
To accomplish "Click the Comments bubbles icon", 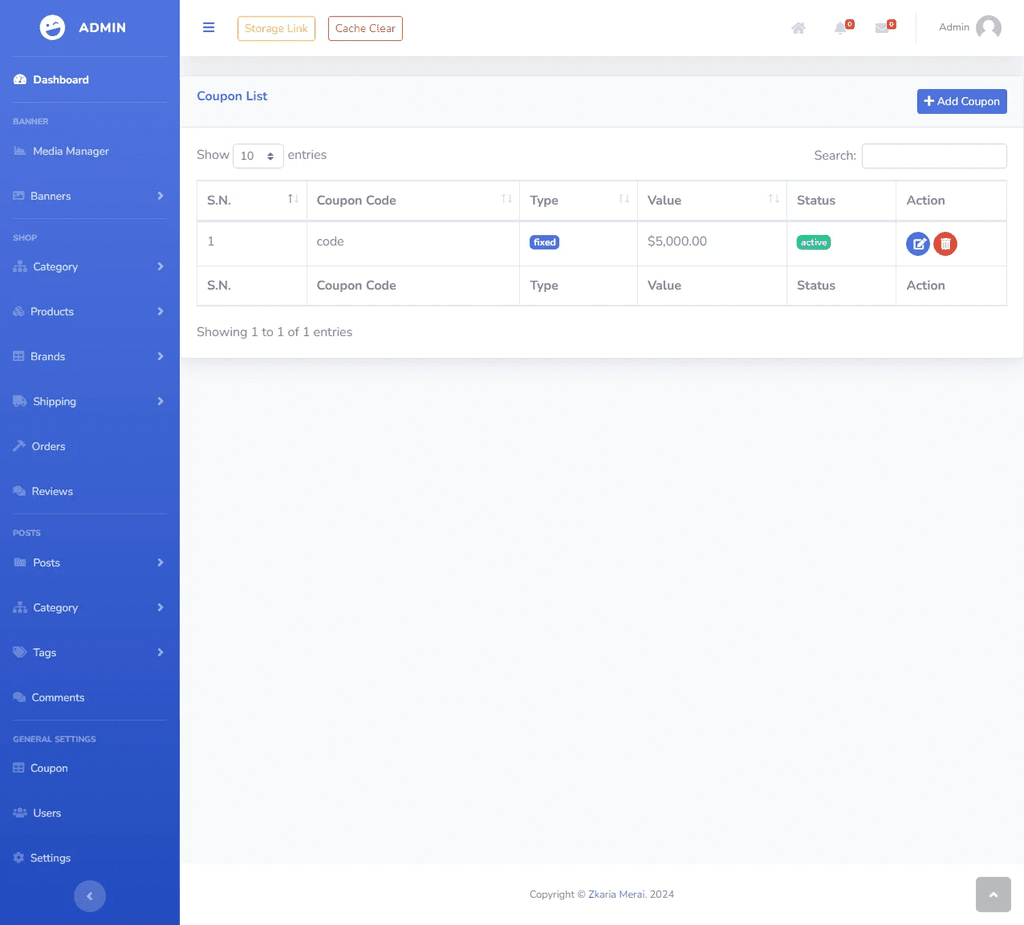I will tap(19, 697).
